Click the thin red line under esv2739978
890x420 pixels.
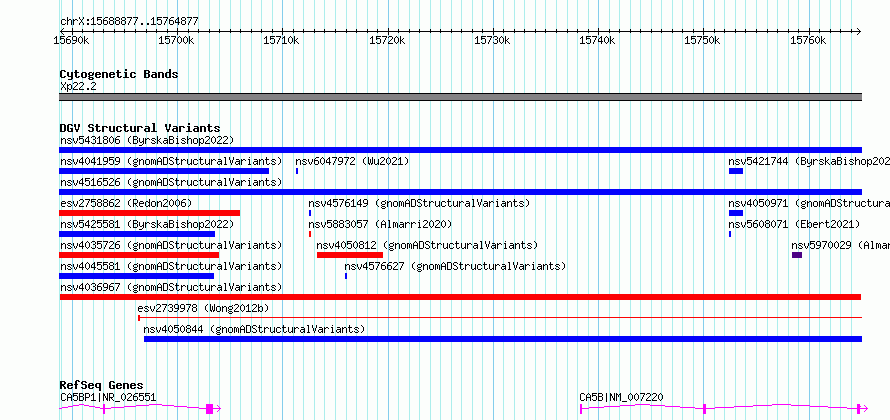(x=500, y=318)
